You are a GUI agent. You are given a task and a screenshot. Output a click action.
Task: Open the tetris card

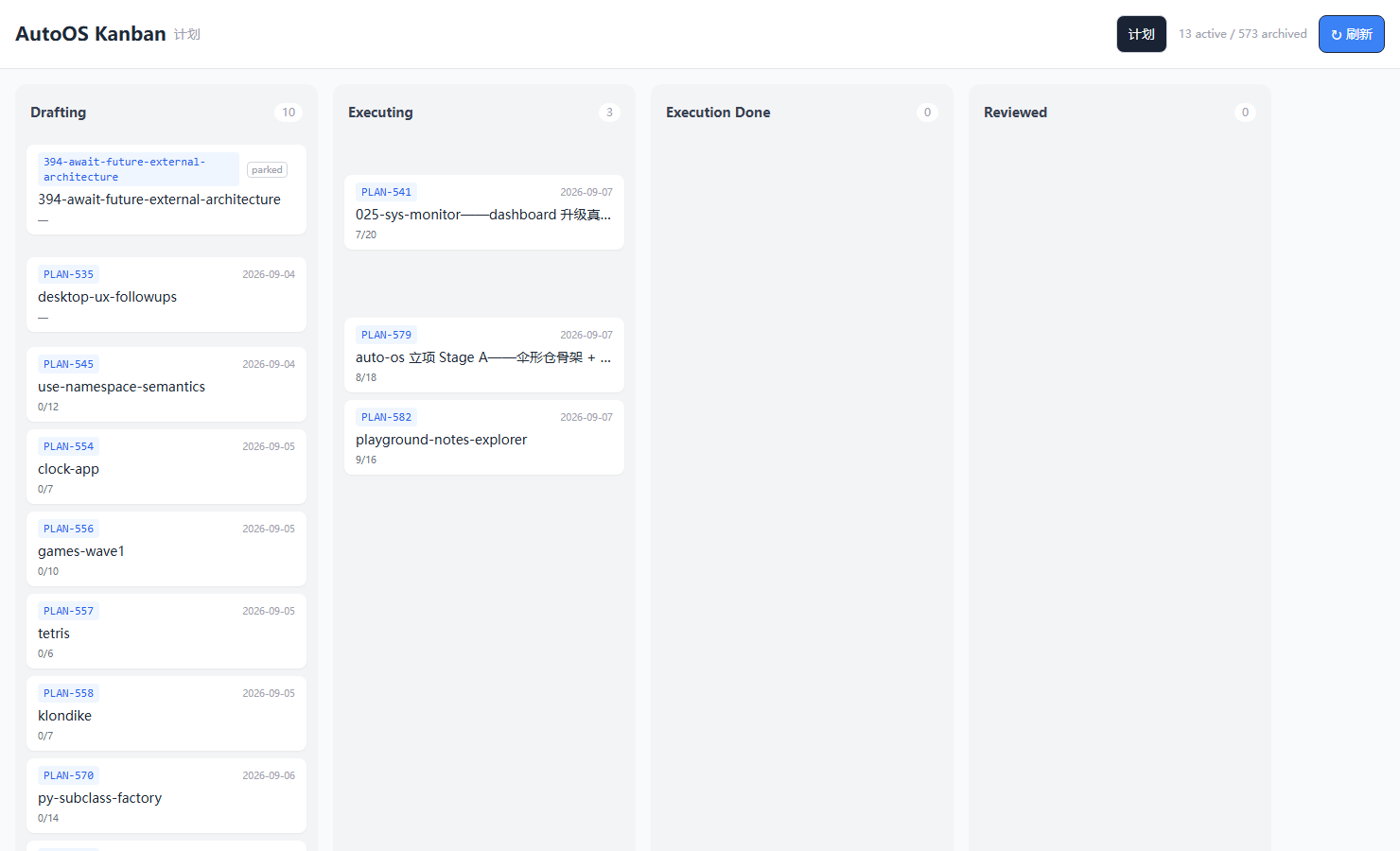(x=166, y=631)
